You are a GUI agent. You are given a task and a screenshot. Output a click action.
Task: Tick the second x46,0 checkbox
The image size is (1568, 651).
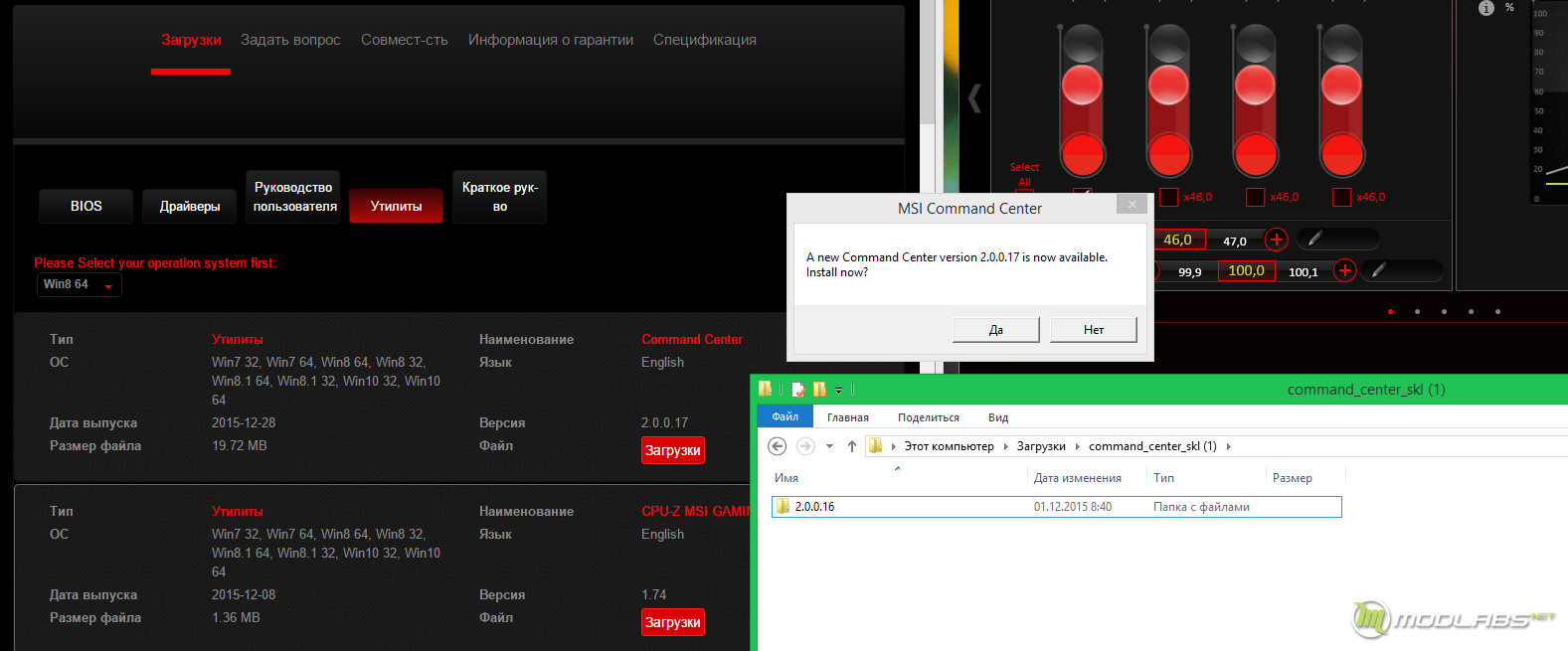pyautogui.click(x=1169, y=197)
